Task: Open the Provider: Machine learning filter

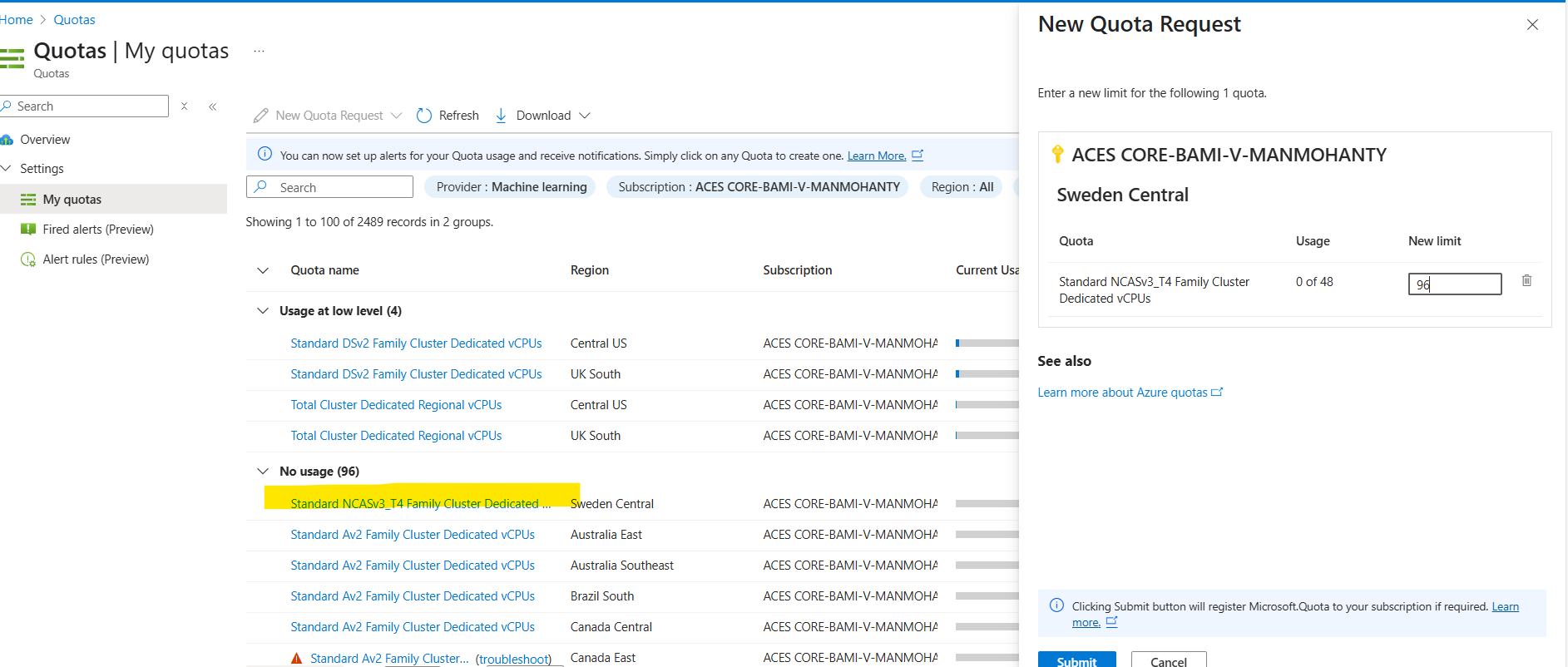Action: (511, 187)
